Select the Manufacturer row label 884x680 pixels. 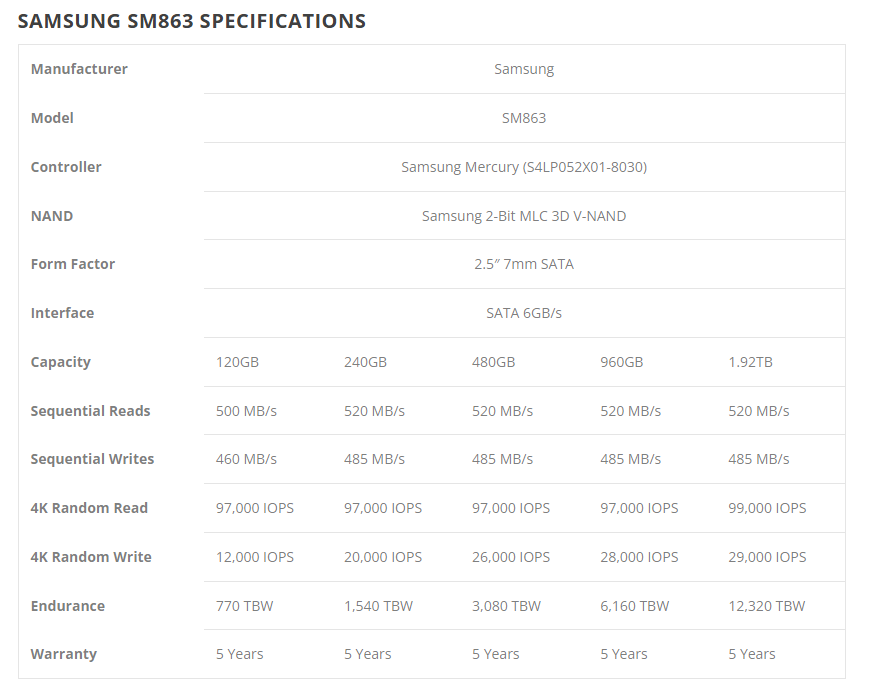(79, 69)
